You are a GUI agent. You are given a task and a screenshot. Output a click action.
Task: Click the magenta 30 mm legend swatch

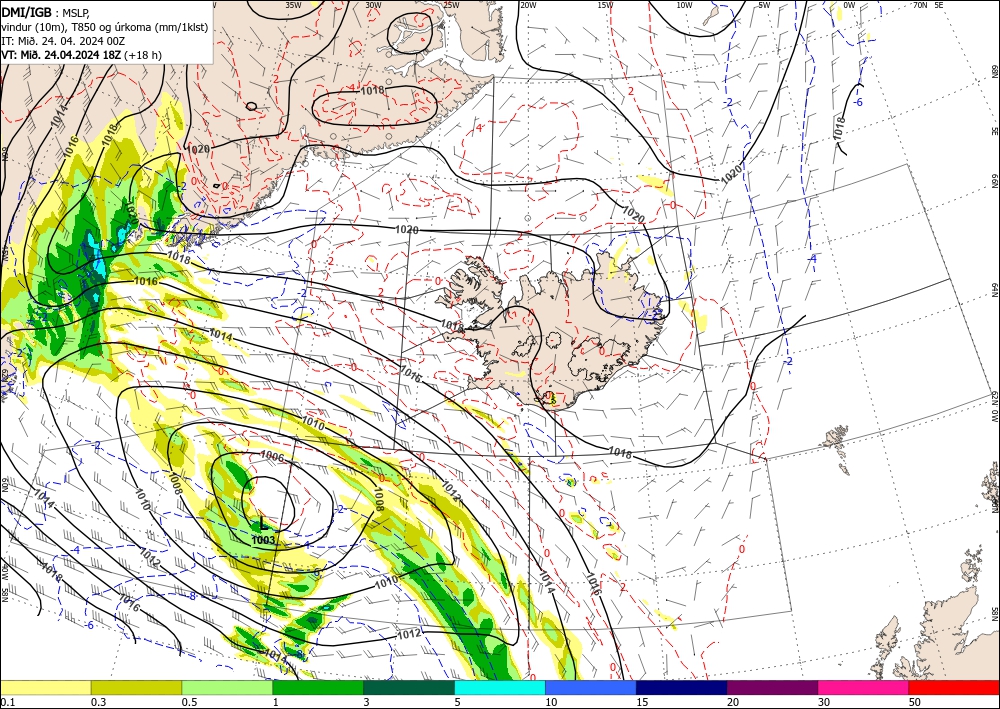click(x=864, y=687)
